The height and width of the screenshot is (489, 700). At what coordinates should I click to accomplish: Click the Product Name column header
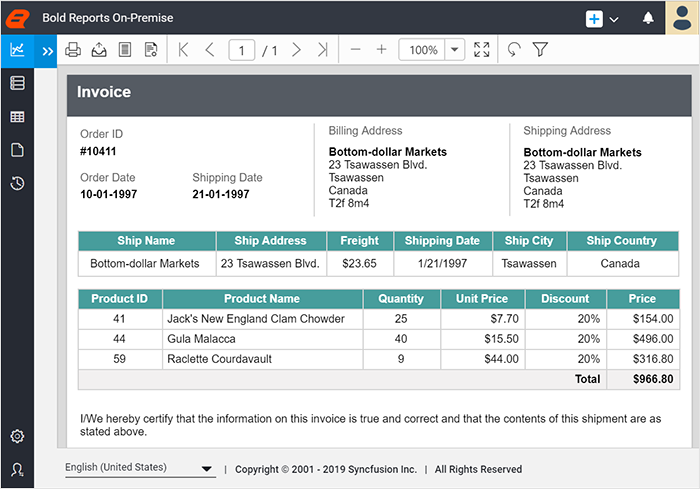point(262,299)
